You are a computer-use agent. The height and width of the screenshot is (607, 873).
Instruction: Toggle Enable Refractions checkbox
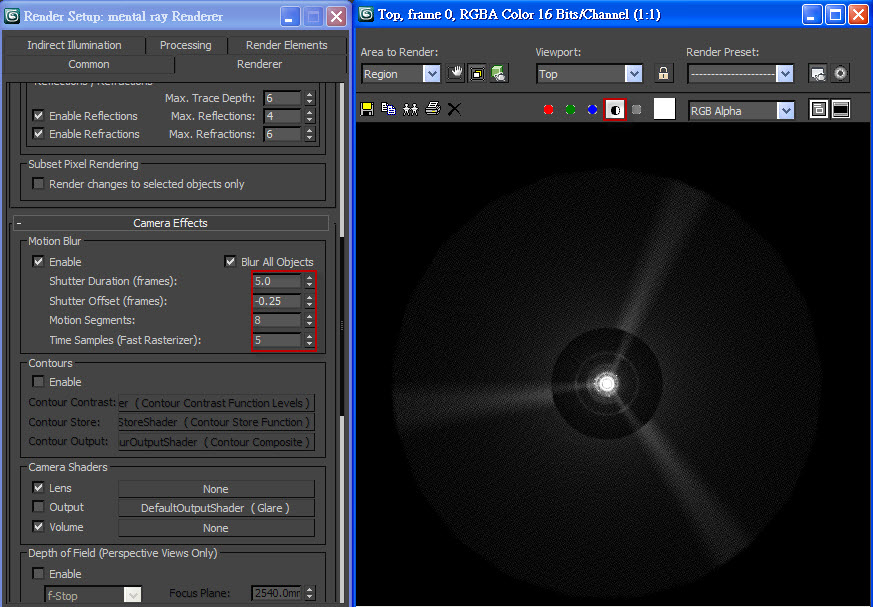38,134
